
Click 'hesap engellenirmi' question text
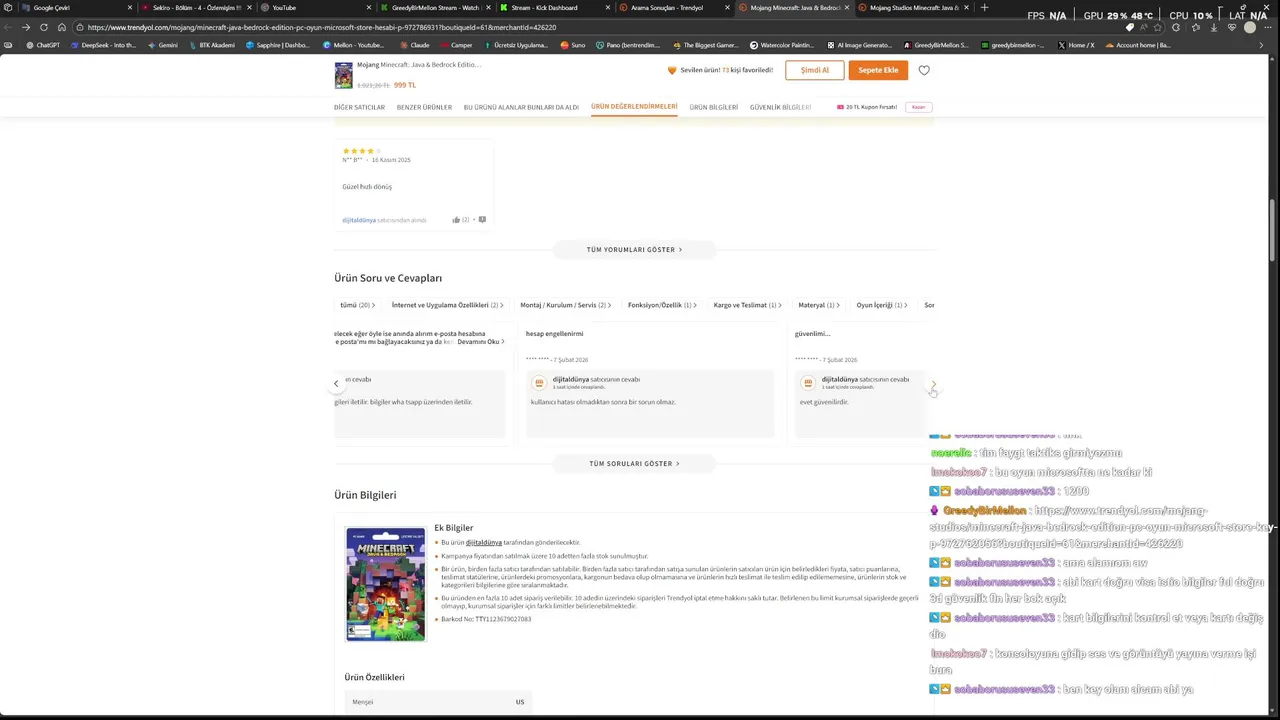coord(554,334)
